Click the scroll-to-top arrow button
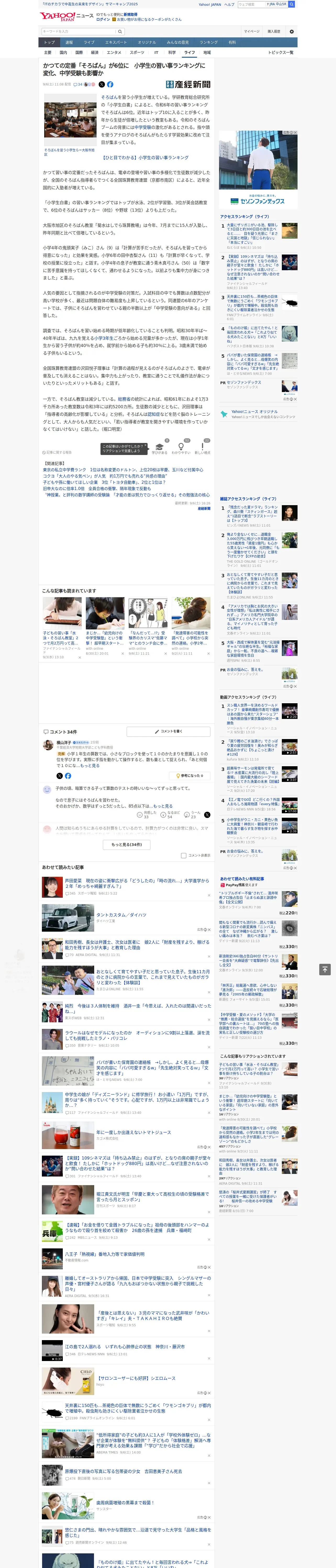 (x=325, y=969)
